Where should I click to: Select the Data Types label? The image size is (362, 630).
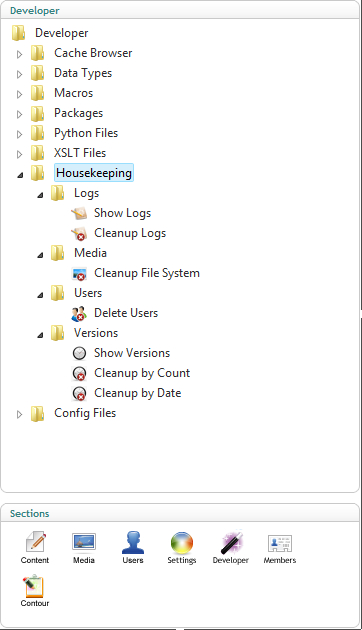83,73
